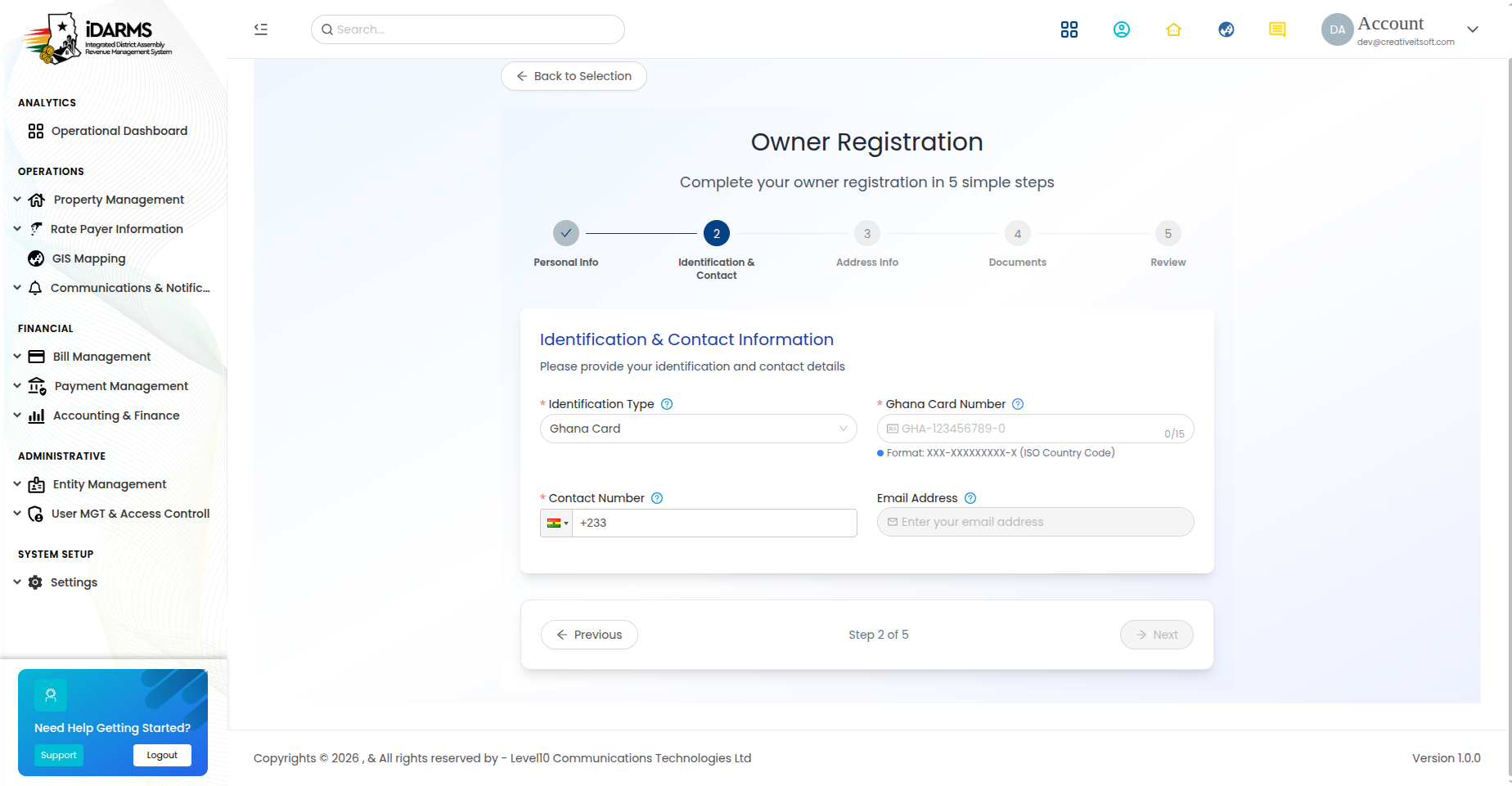Show help for Identification Type field
This screenshot has height=786, width=1512.
667,404
